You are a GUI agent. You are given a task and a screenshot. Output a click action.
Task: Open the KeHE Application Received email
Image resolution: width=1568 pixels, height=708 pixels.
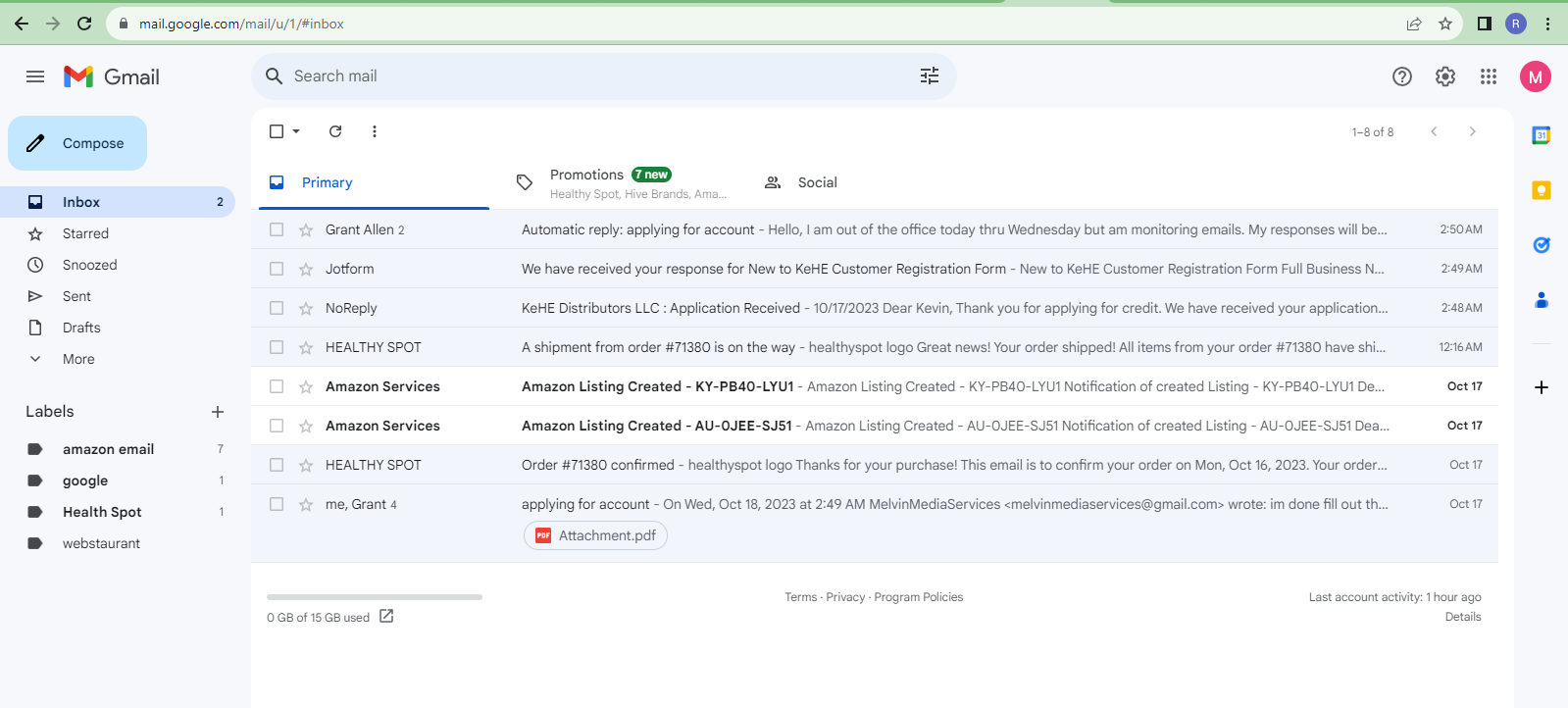pos(875,308)
